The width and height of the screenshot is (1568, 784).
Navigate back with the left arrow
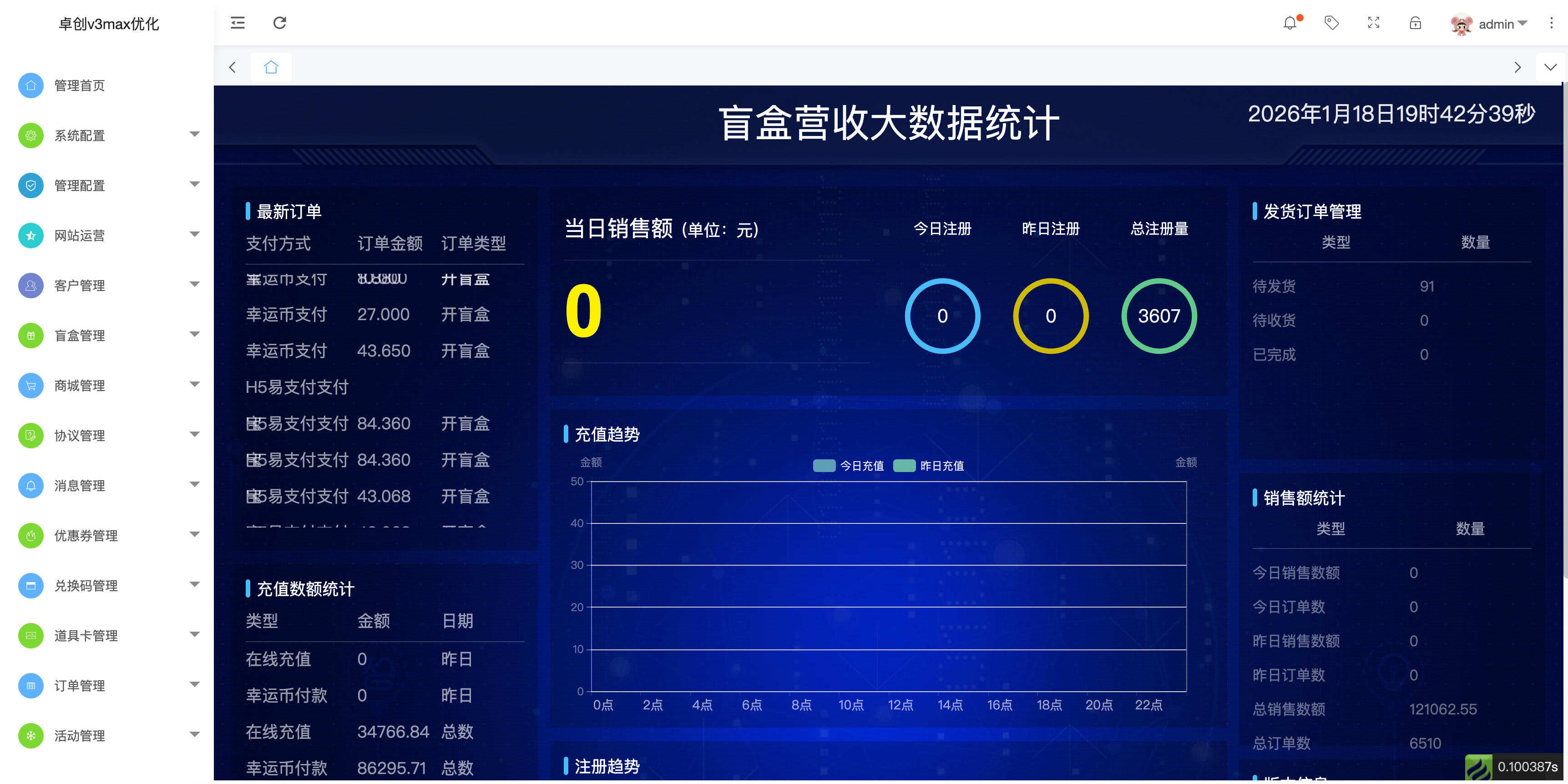[x=233, y=67]
